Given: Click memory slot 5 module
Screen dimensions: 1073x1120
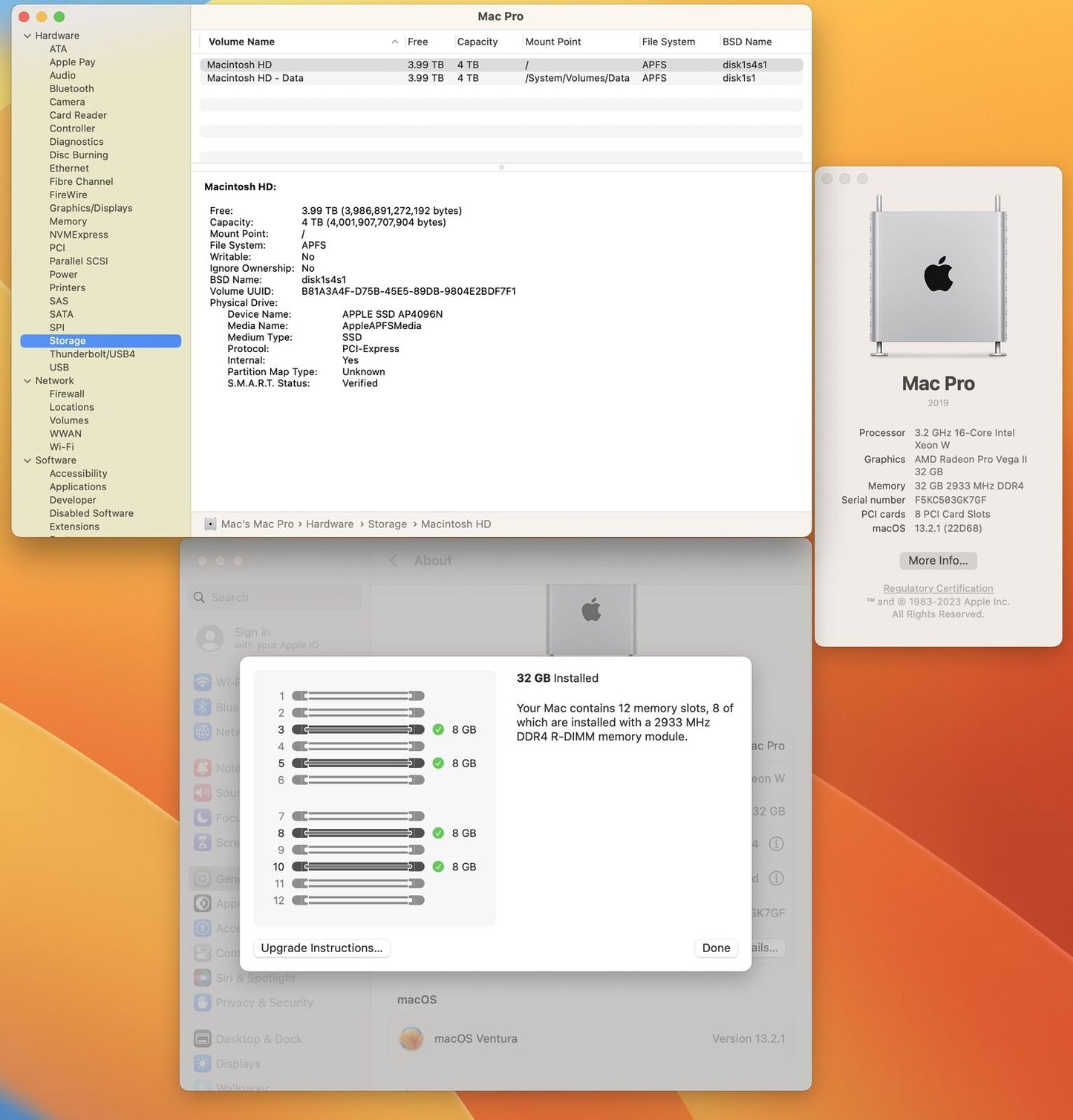Looking at the screenshot, I should point(358,764).
